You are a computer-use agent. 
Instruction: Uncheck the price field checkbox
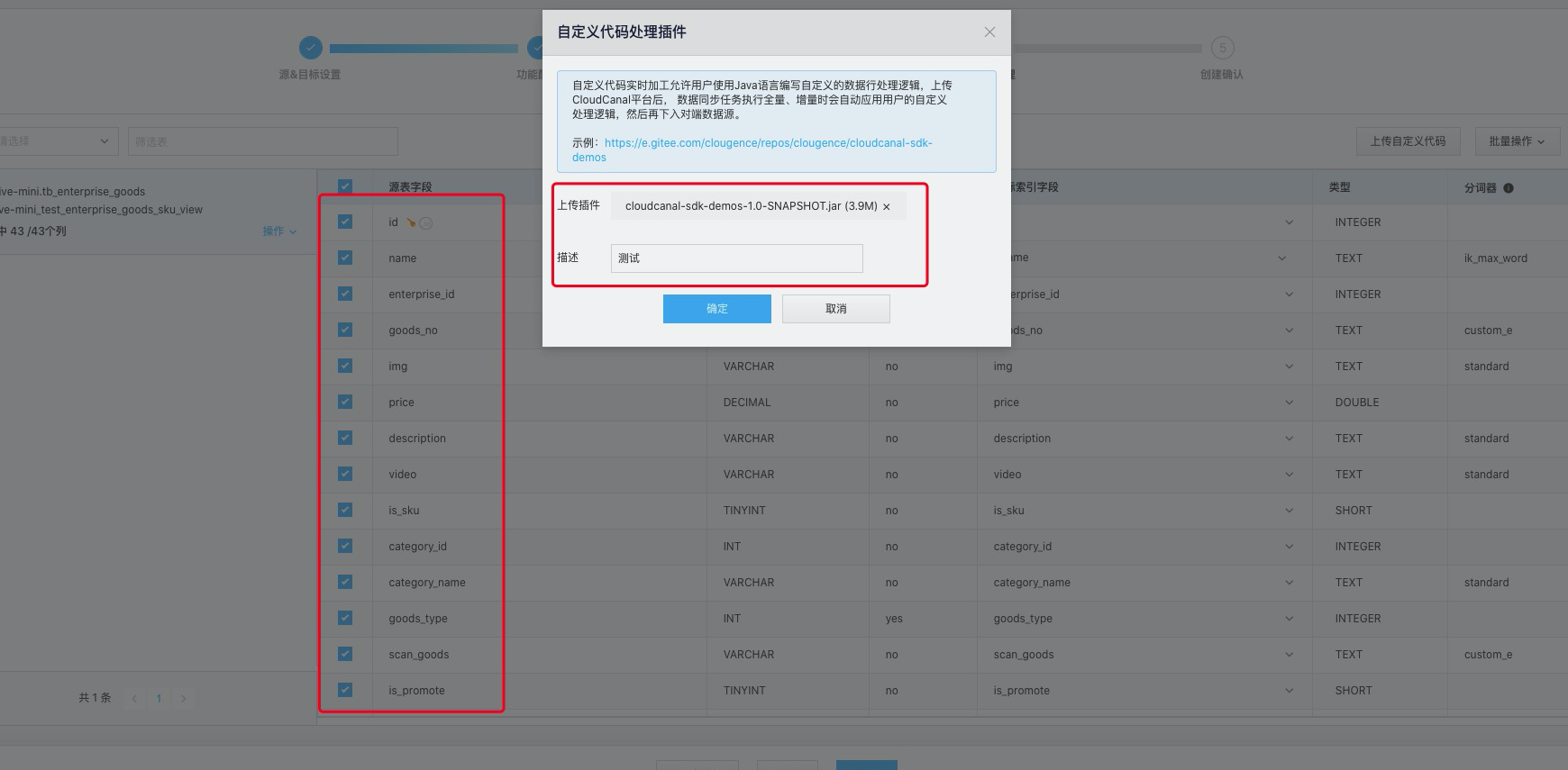point(345,402)
